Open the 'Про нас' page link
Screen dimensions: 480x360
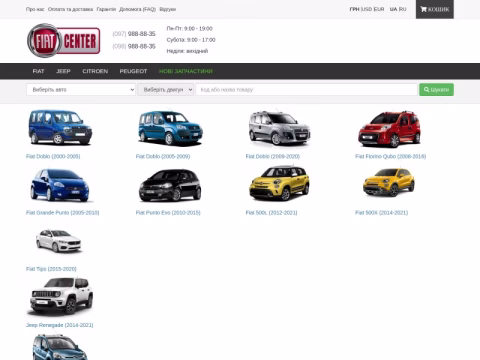[x=35, y=9]
